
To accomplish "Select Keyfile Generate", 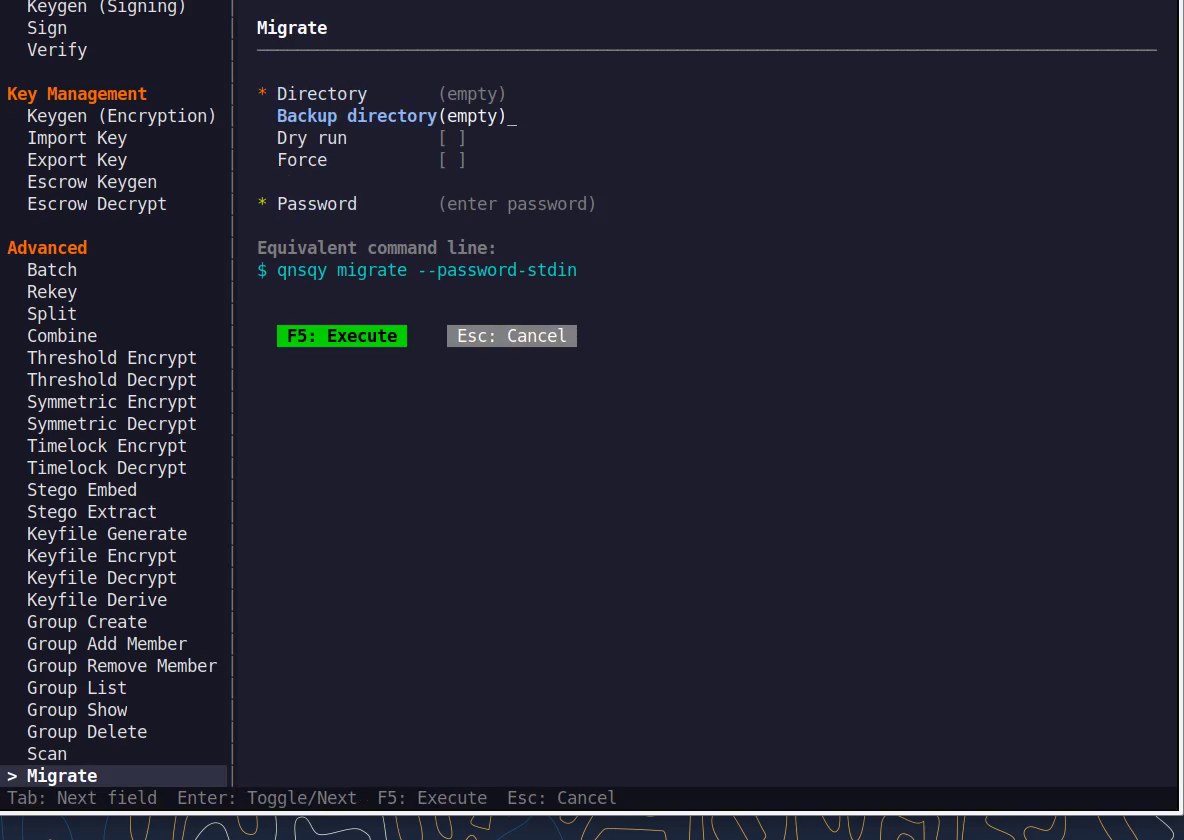I will pyautogui.click(x=107, y=533).
